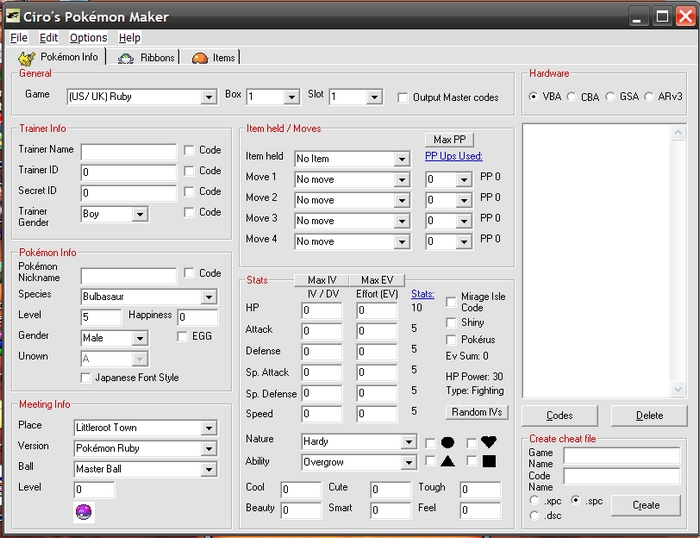Open the File menu
The height and width of the screenshot is (538, 700).
point(19,38)
